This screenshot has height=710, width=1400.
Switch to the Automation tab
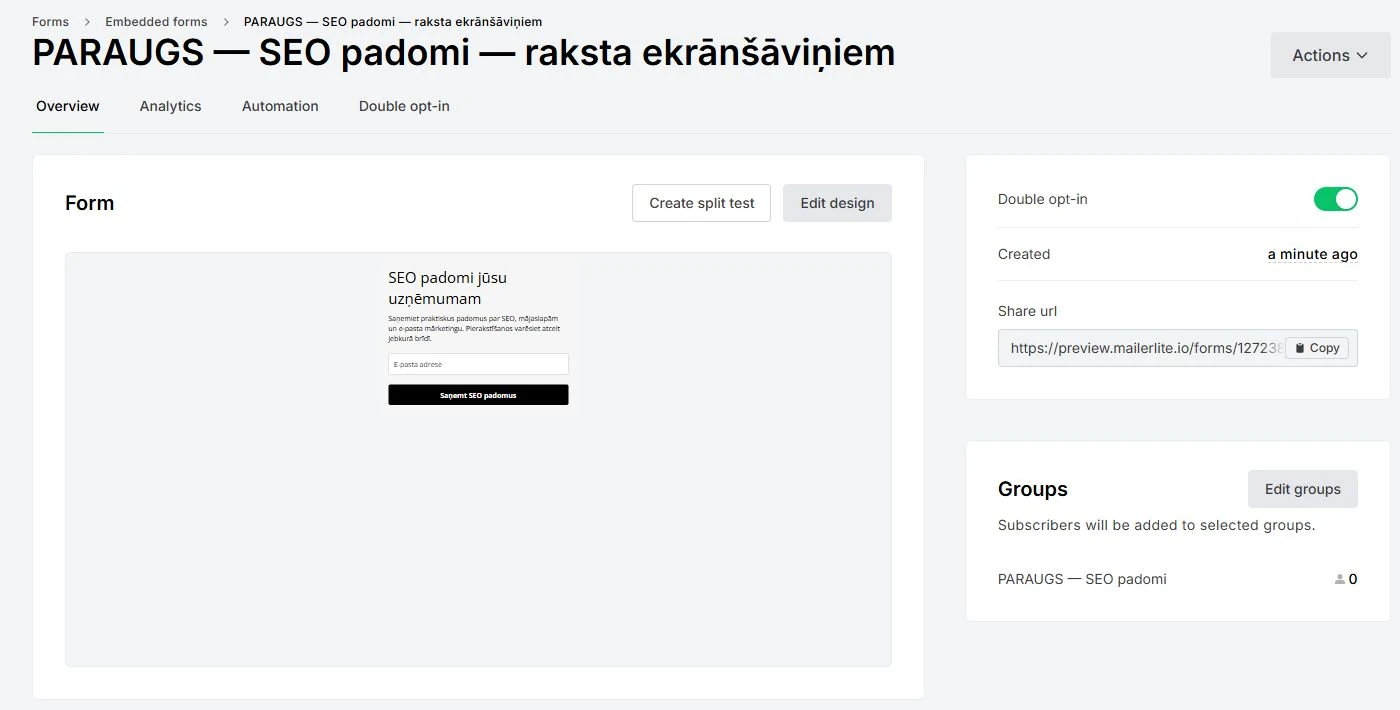(x=280, y=106)
